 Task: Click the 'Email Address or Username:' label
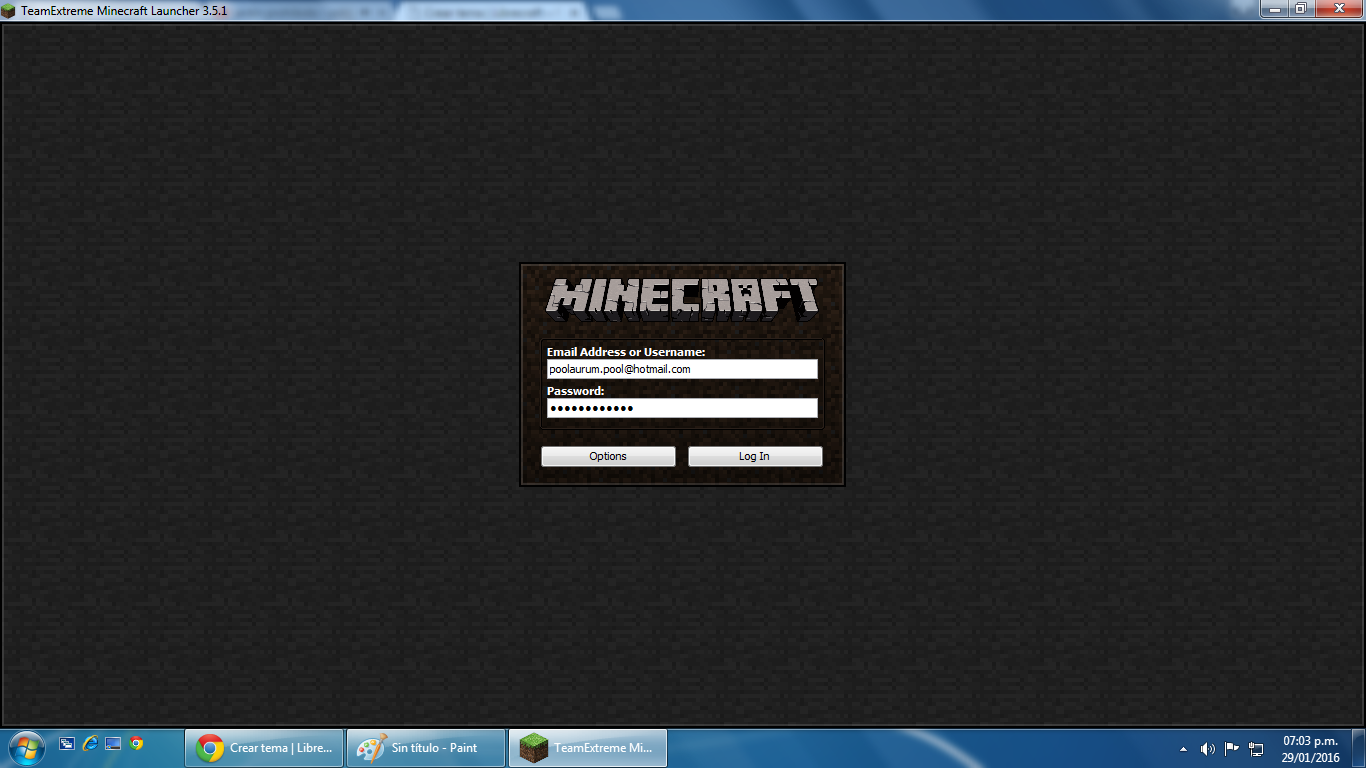[626, 352]
